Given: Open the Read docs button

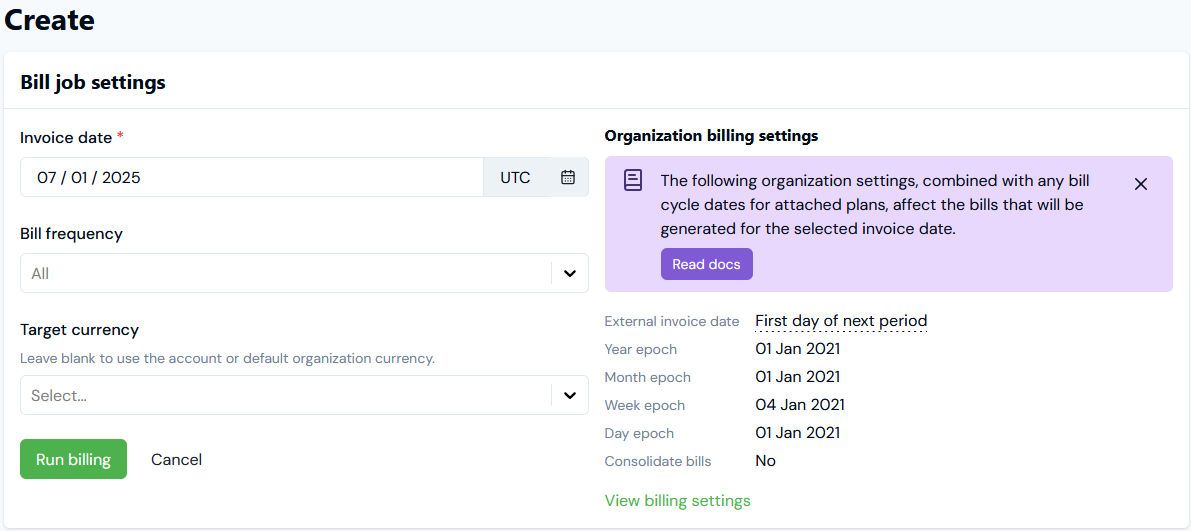Looking at the screenshot, I should pos(706,264).
